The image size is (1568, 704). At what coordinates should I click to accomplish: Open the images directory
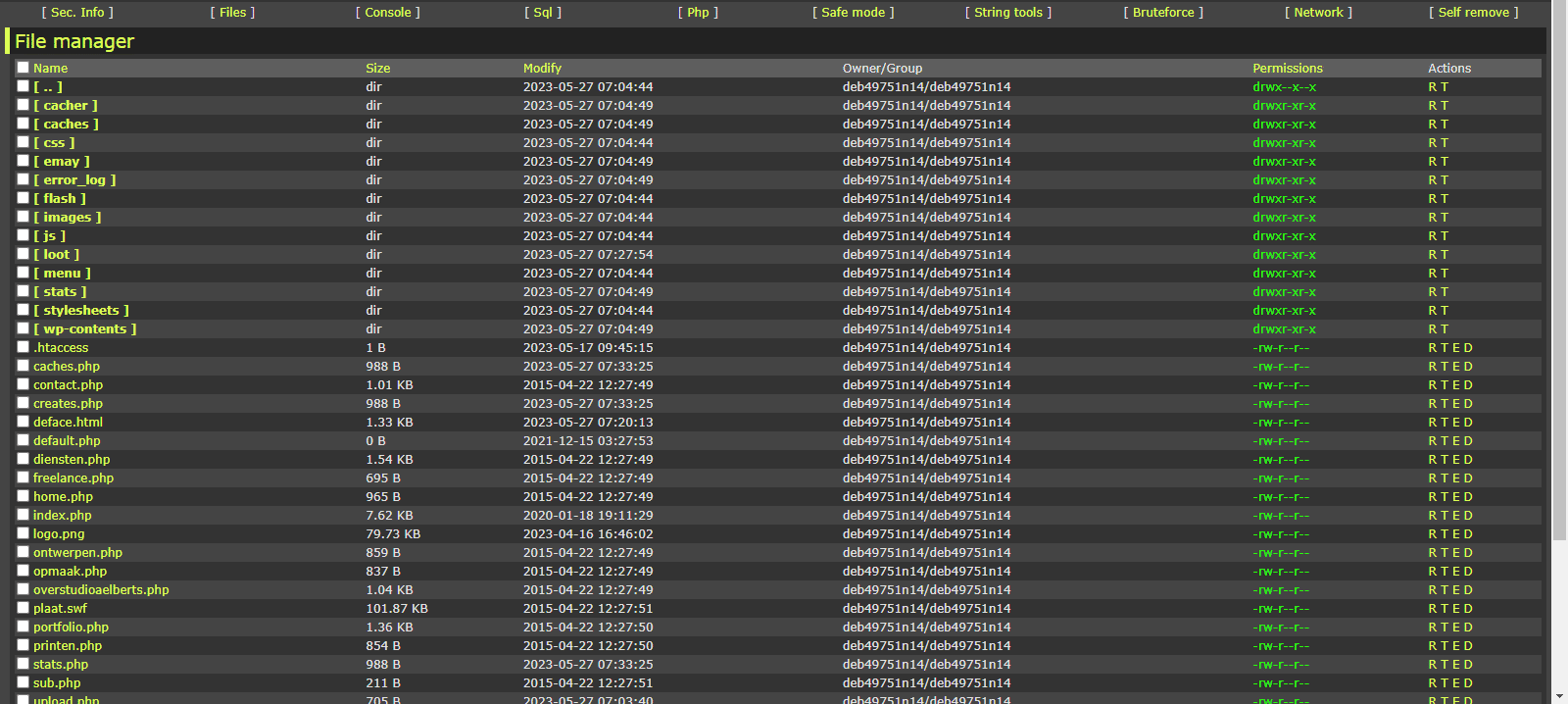point(68,218)
